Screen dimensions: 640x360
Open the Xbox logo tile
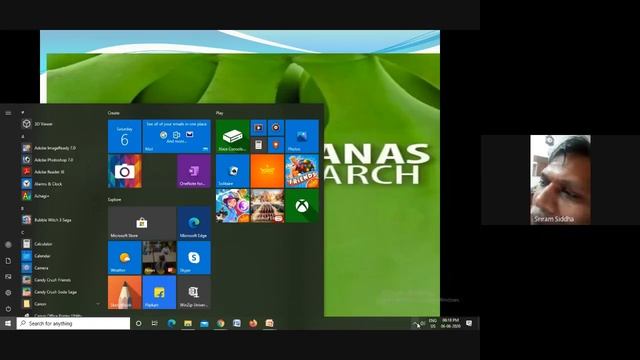coord(302,206)
